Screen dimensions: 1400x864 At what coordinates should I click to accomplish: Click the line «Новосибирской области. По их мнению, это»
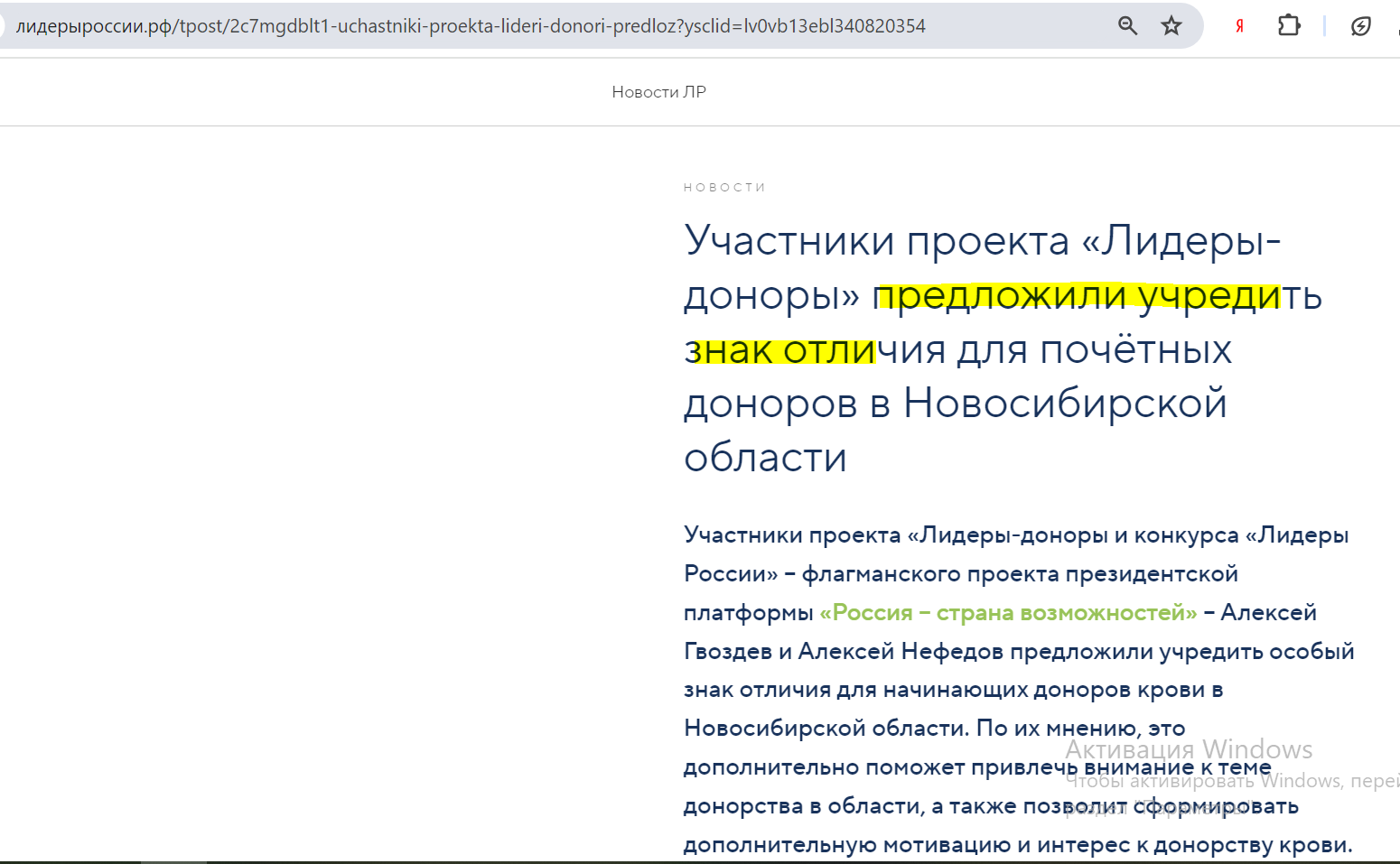935,729
